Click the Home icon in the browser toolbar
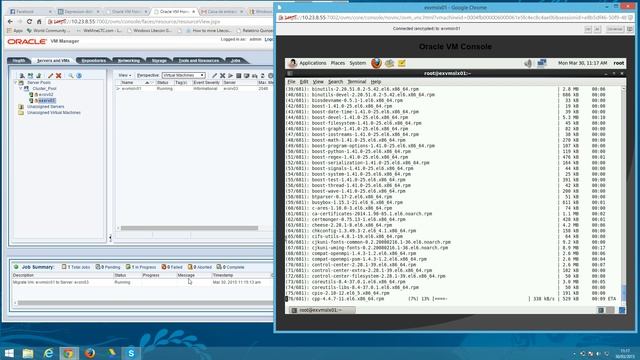 [x=39, y=22]
